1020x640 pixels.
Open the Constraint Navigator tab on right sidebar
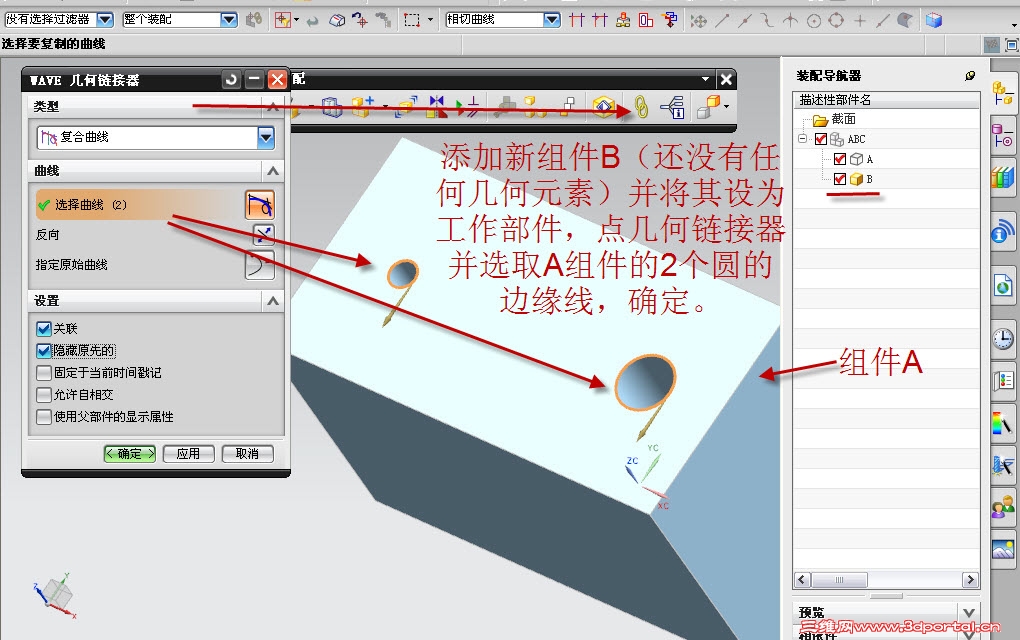tap(1002, 135)
